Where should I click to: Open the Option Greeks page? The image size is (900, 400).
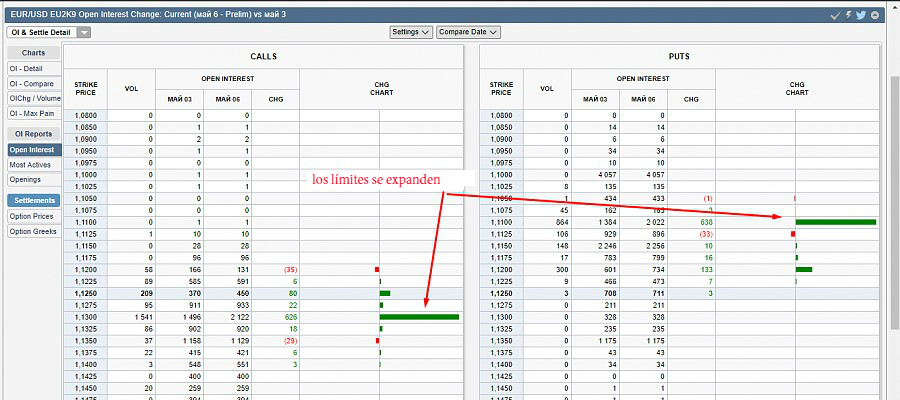point(33,232)
